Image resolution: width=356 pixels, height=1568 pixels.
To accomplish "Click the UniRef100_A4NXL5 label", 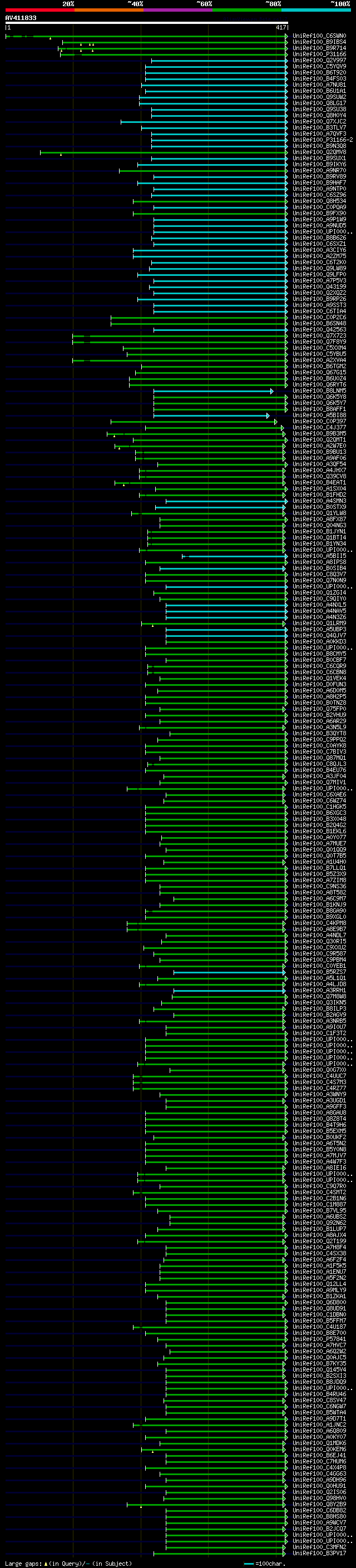I will pos(319,605).
